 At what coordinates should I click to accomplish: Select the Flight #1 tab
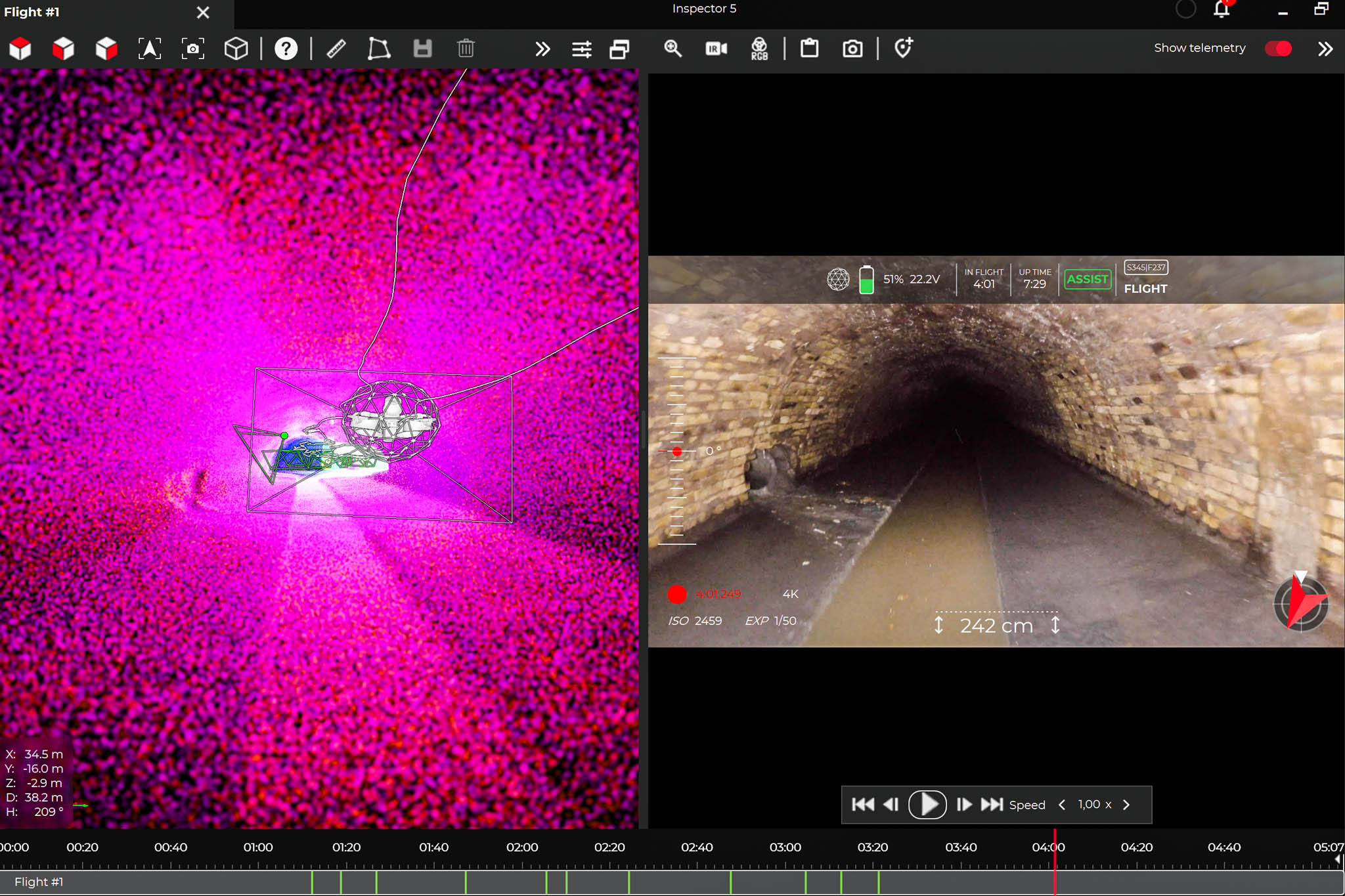(x=32, y=12)
